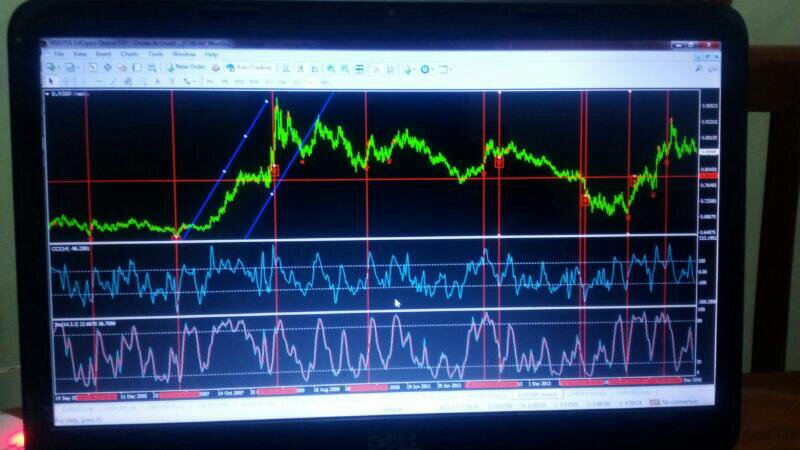This screenshot has width=800, height=450.
Task: Open the File menu
Action: pyautogui.click(x=58, y=54)
